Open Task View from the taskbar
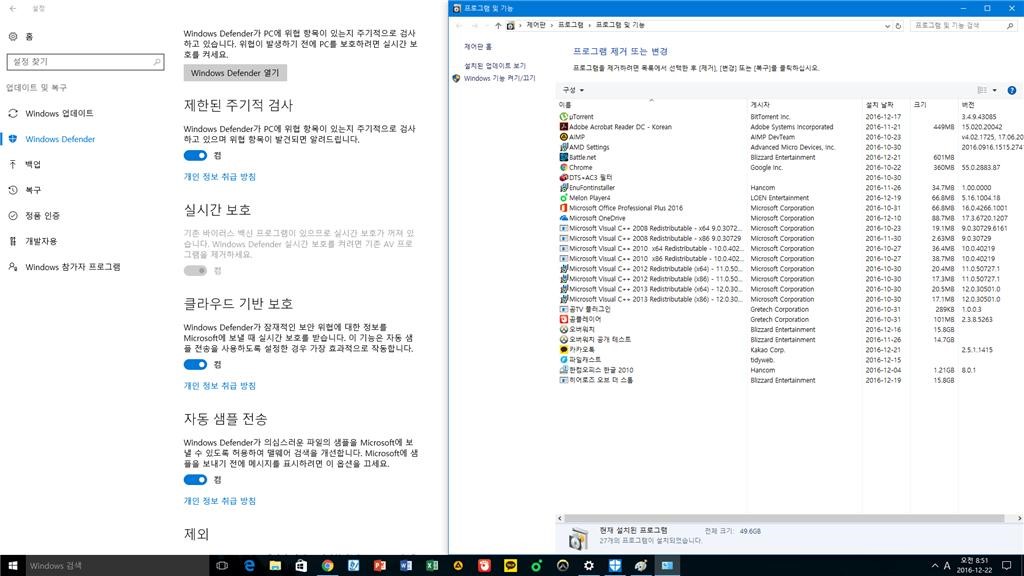Image resolution: width=1024 pixels, height=576 pixels. point(222,566)
